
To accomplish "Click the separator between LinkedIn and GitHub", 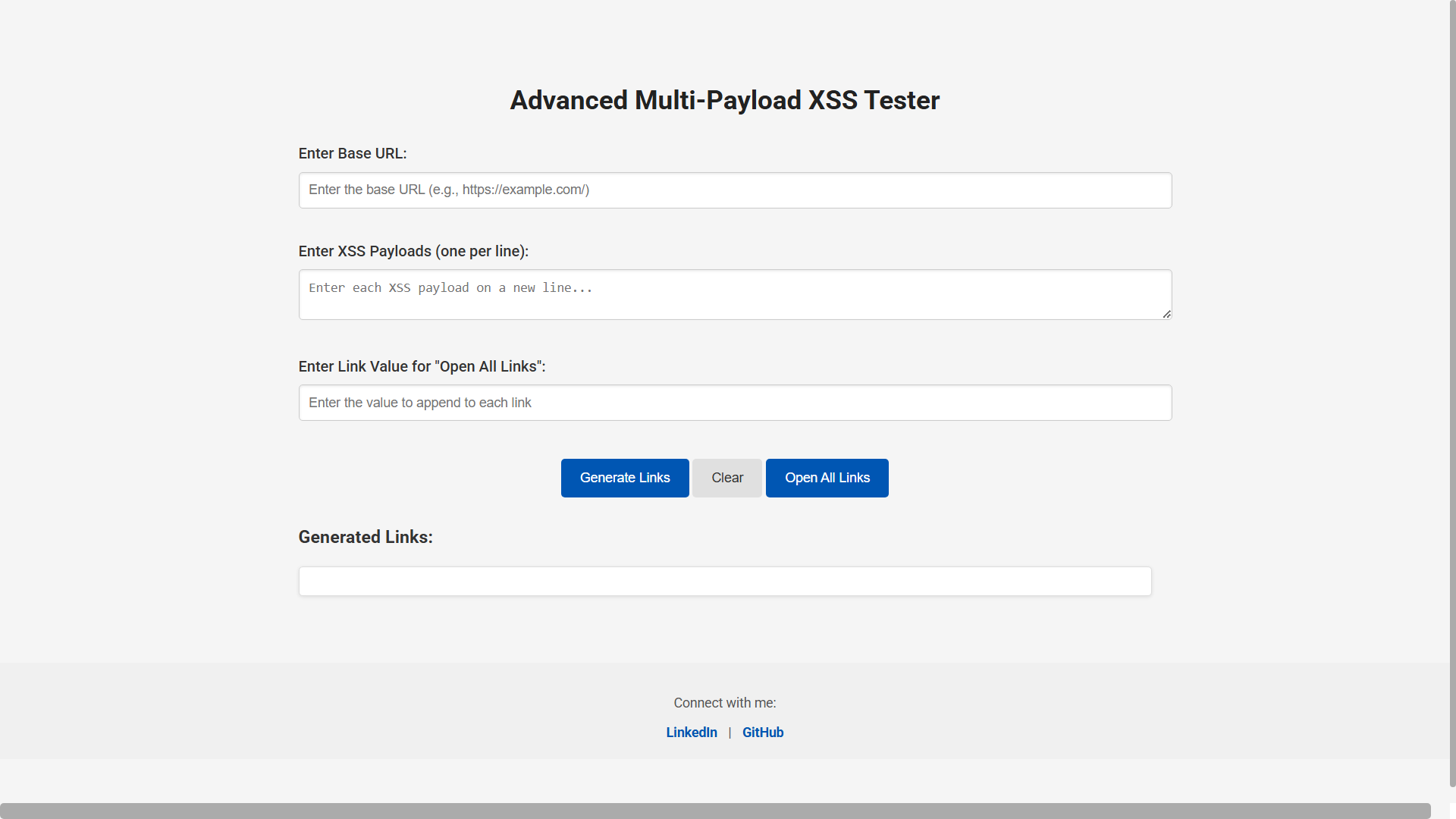I will coord(730,733).
